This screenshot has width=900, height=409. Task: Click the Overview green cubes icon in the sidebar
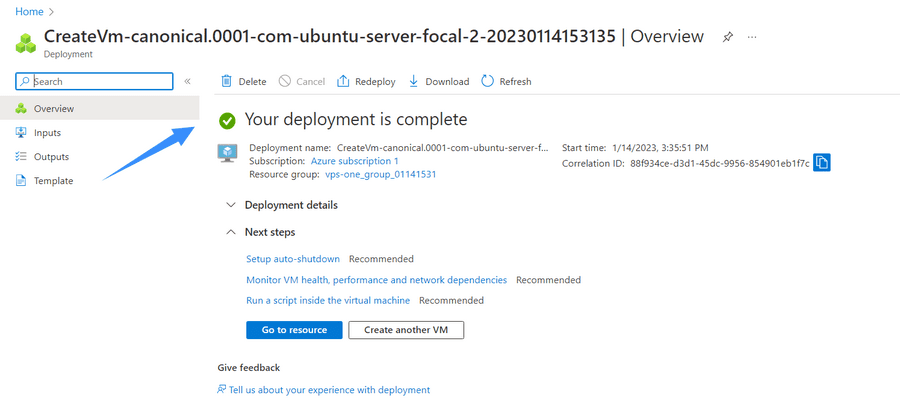[21, 108]
